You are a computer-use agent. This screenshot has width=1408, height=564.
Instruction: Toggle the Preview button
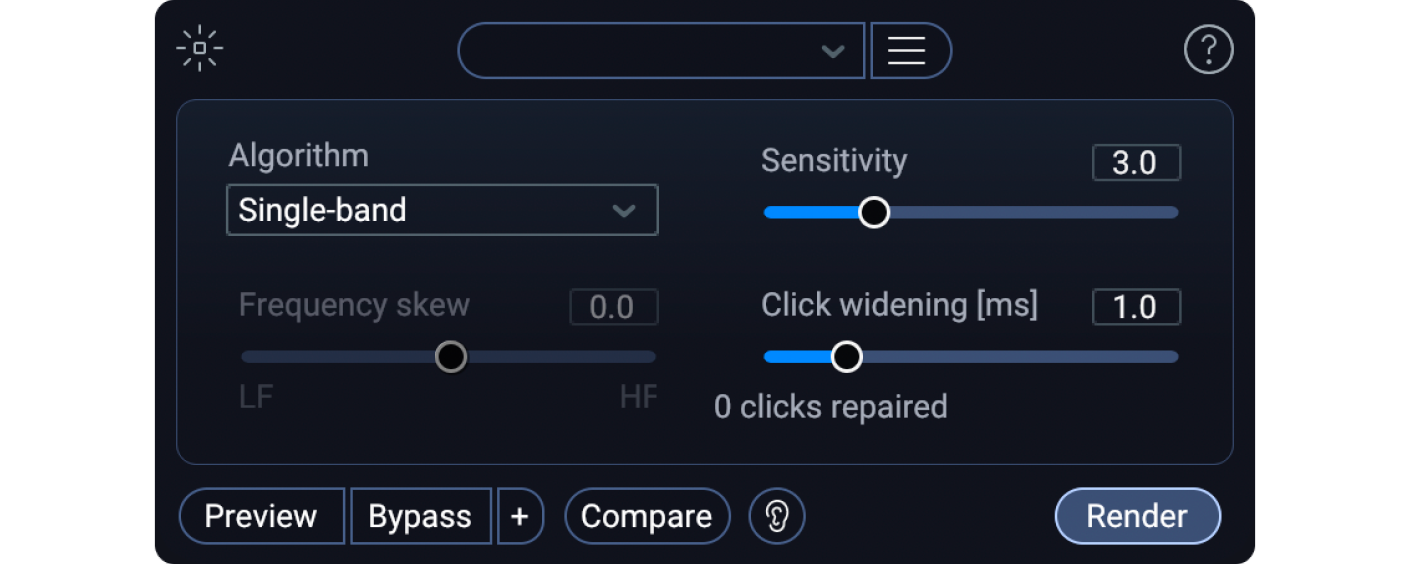tap(261, 516)
